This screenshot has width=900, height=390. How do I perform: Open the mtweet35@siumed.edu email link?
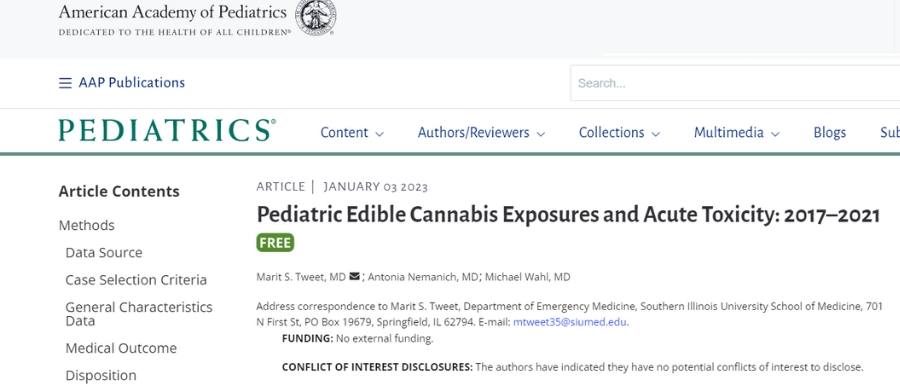tap(569, 322)
